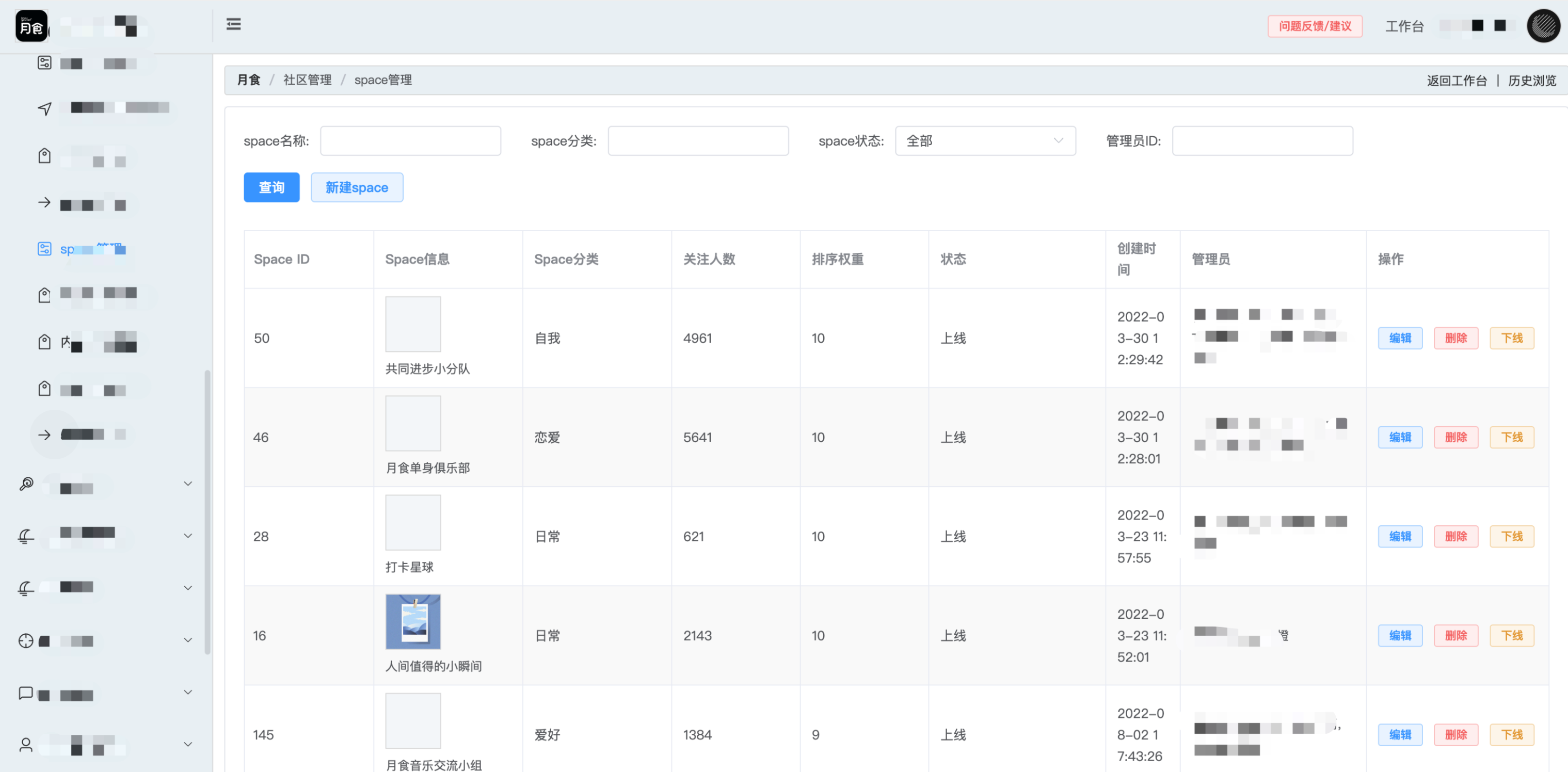The width and height of the screenshot is (1568, 772).
Task: Focus the 管理员ID input field
Action: click(1262, 141)
